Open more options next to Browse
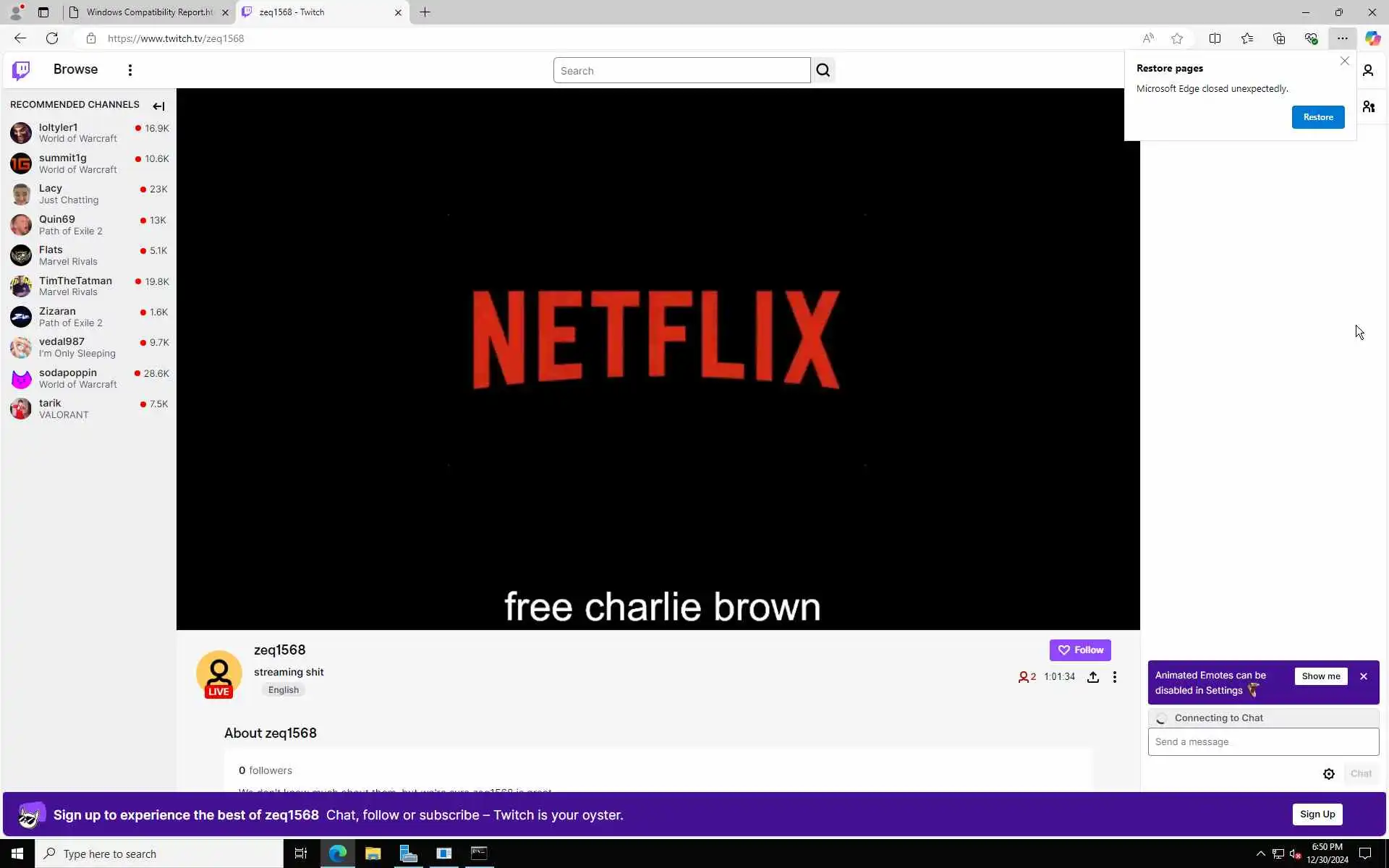The width and height of the screenshot is (1389, 868). click(130, 70)
